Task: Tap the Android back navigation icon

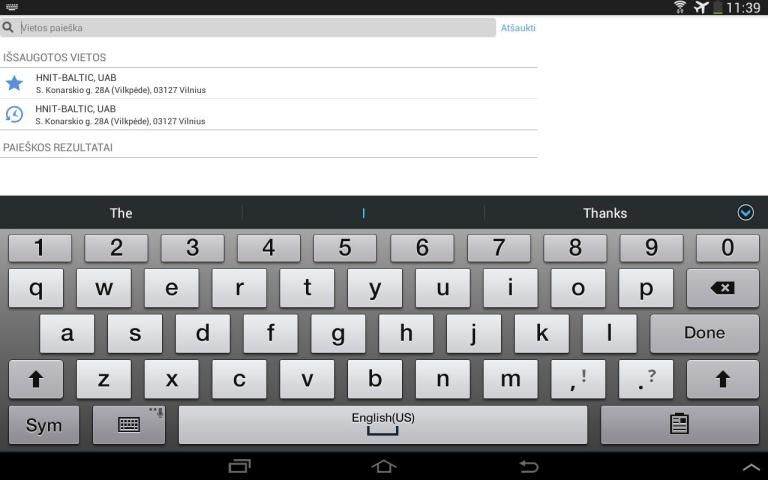Action: [528, 466]
